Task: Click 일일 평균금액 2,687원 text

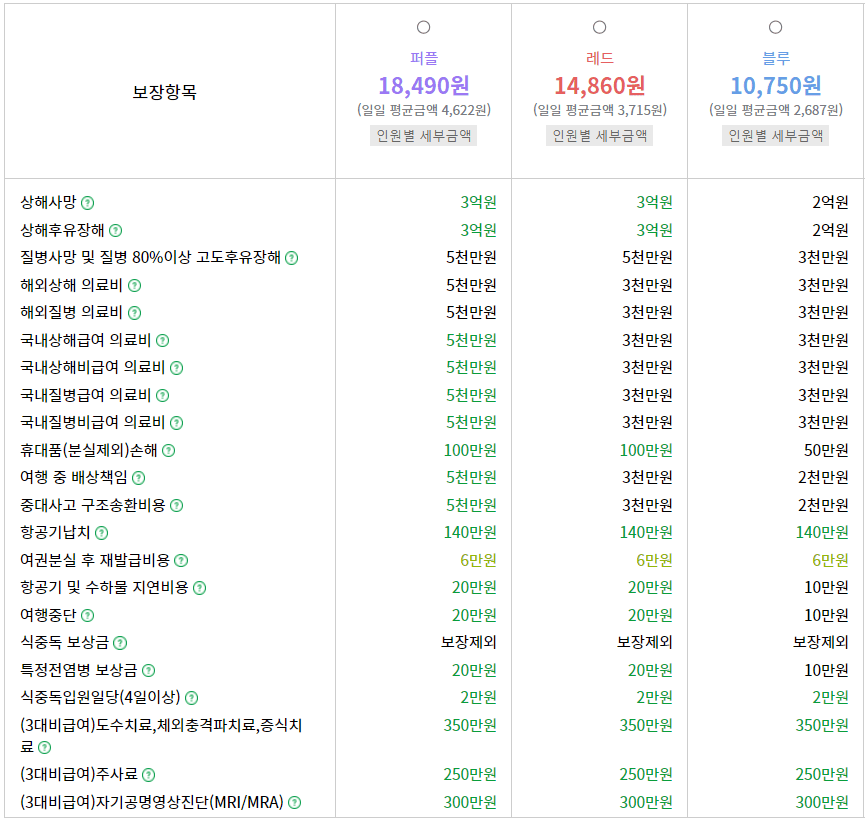Action: tap(776, 110)
